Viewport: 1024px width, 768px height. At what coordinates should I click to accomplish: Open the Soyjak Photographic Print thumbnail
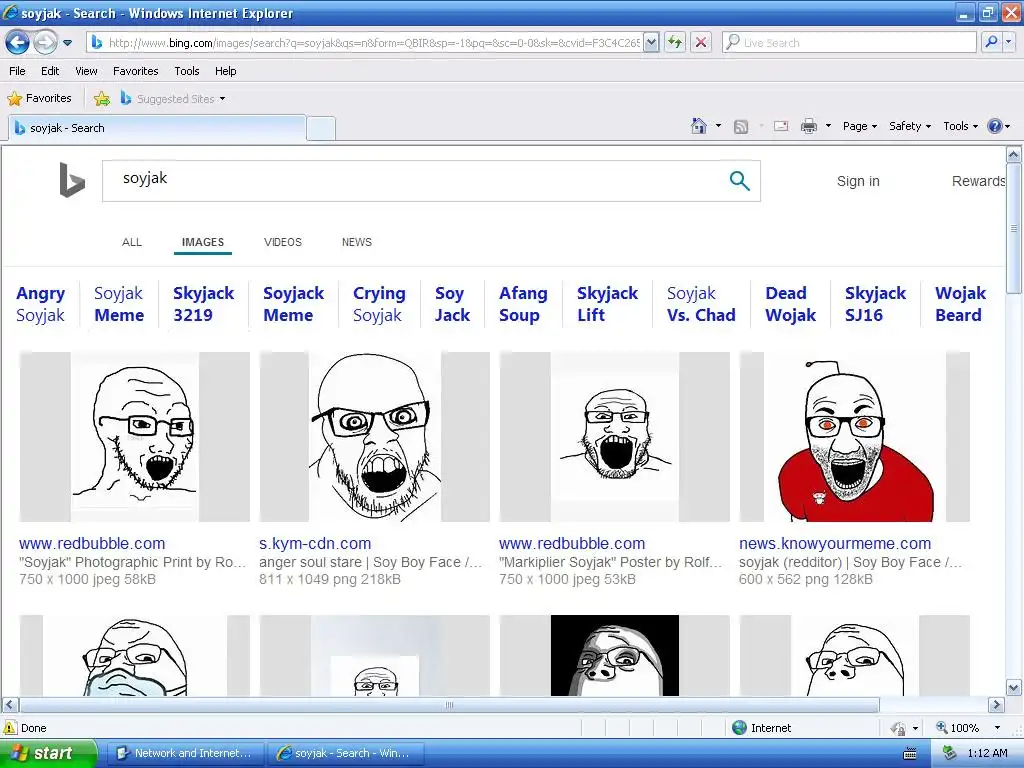click(x=135, y=436)
